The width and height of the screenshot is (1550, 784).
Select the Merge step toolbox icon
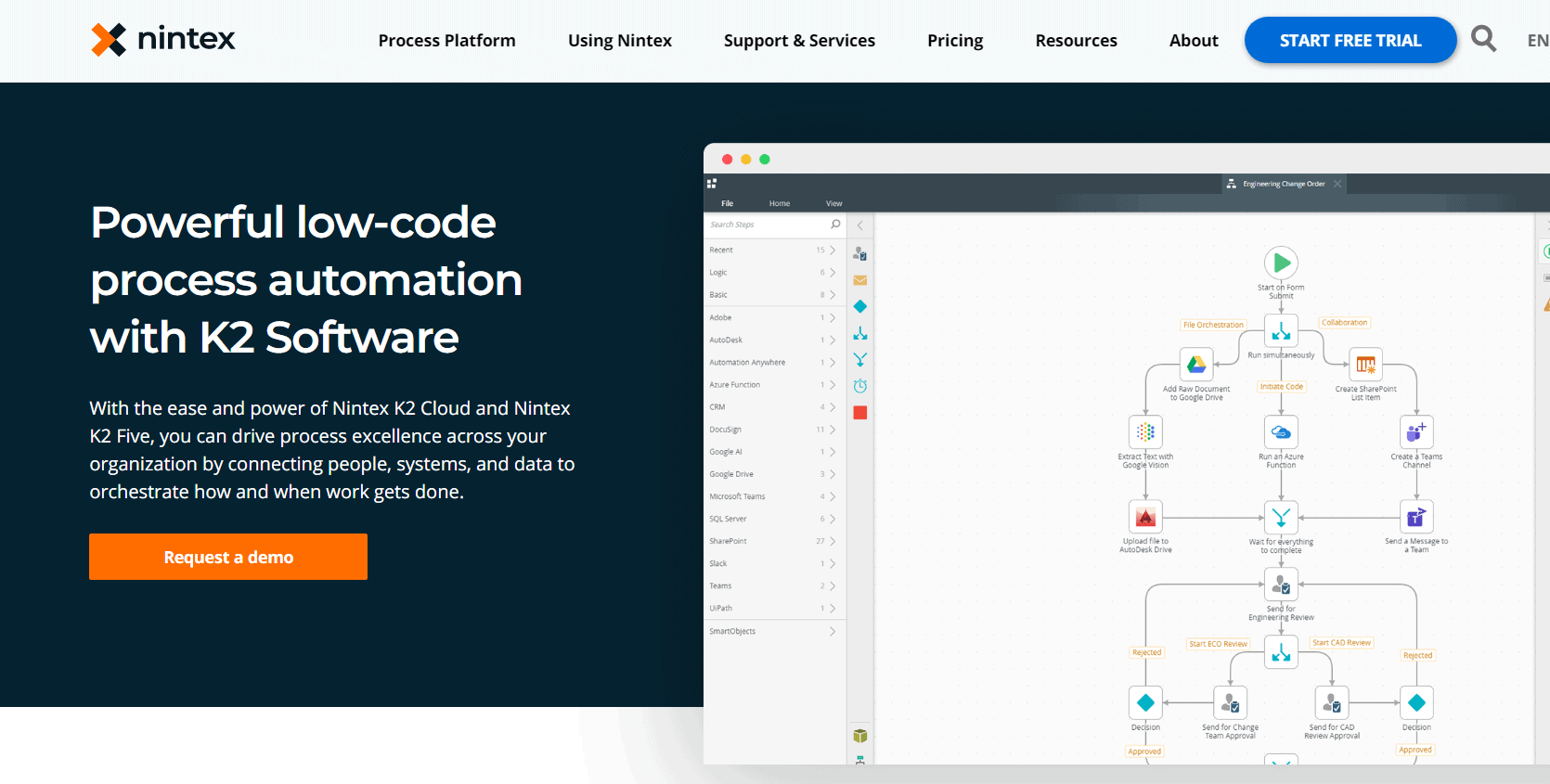point(860,359)
